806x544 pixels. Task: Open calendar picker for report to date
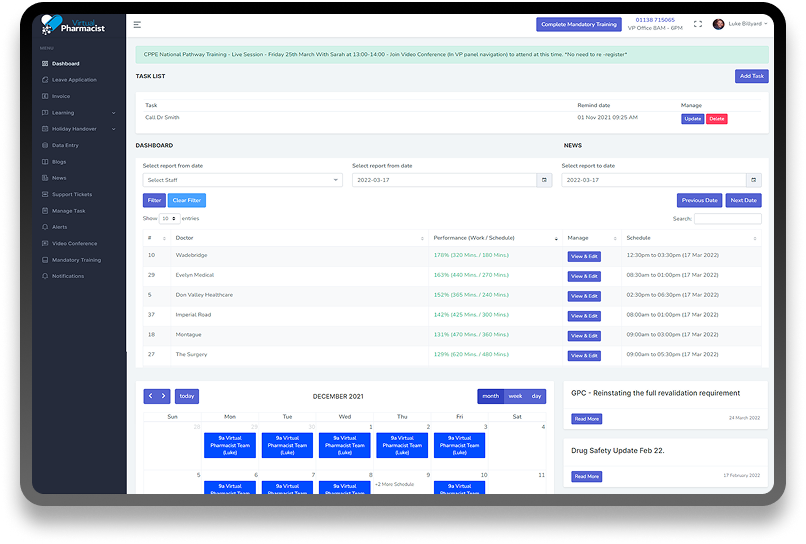pyautogui.click(x=754, y=180)
